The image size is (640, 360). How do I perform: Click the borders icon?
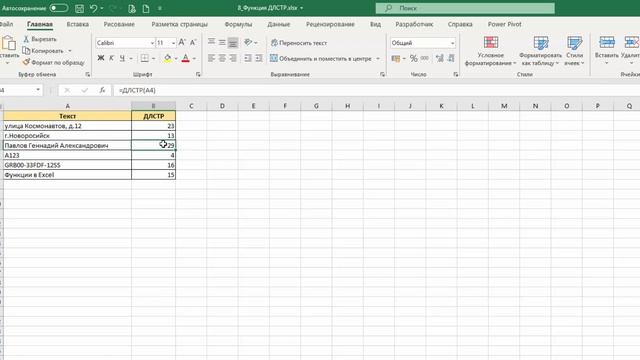[x=144, y=58]
